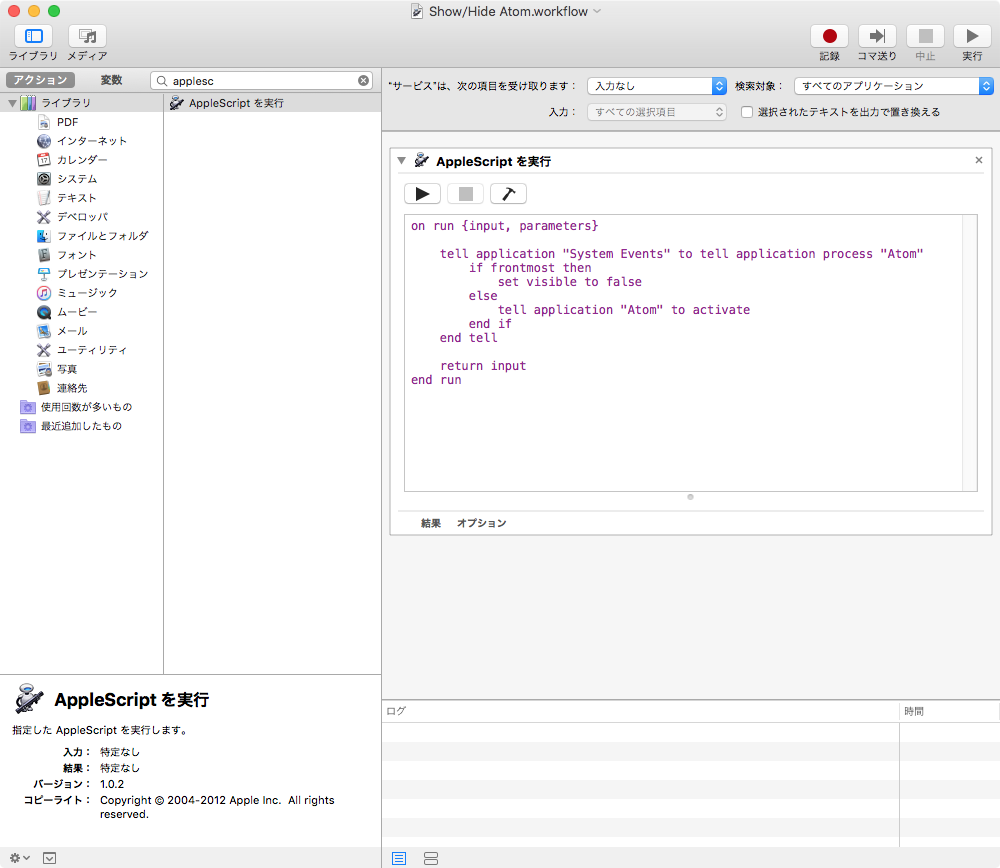Viewport: 1000px width, 868px height.
Task: Click the search field containing applesc
Action: 262,81
